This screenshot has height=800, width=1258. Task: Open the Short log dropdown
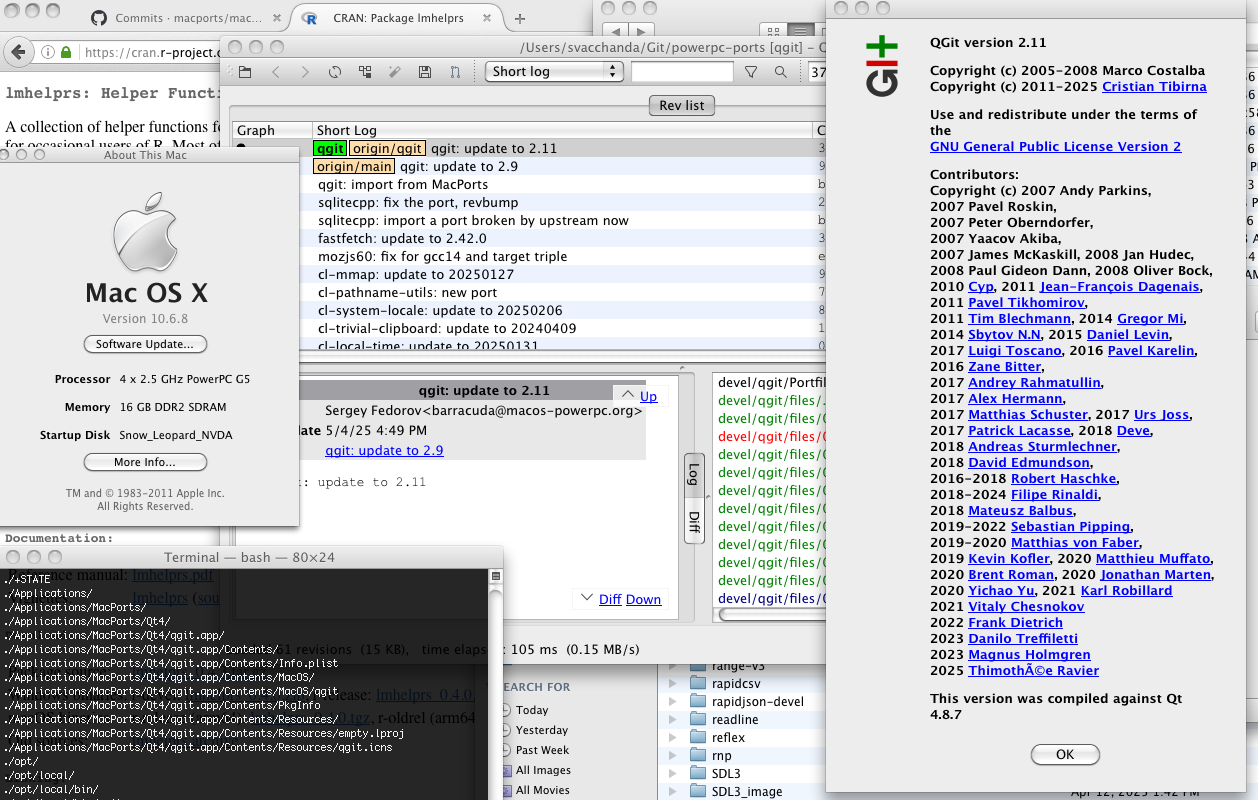554,71
